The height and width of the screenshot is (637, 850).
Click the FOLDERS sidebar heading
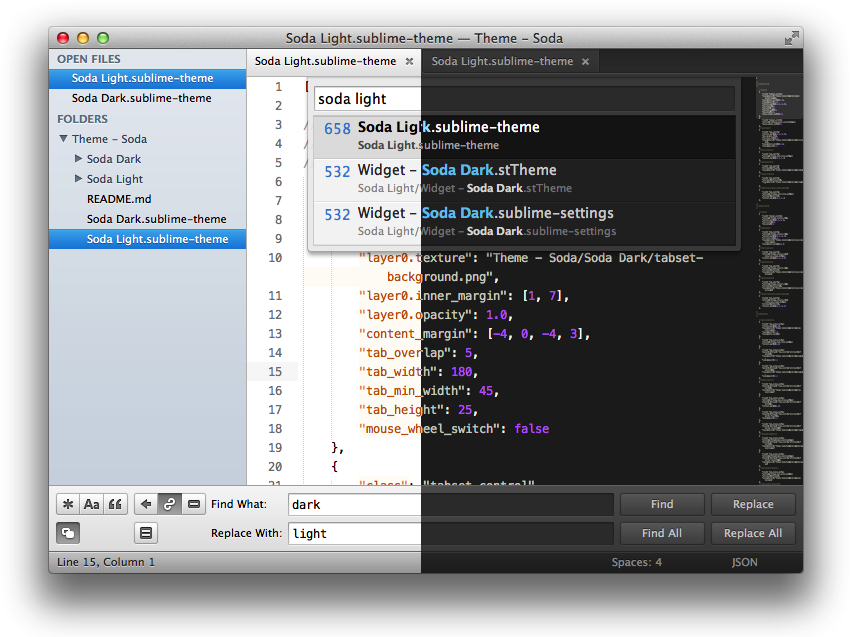point(82,119)
